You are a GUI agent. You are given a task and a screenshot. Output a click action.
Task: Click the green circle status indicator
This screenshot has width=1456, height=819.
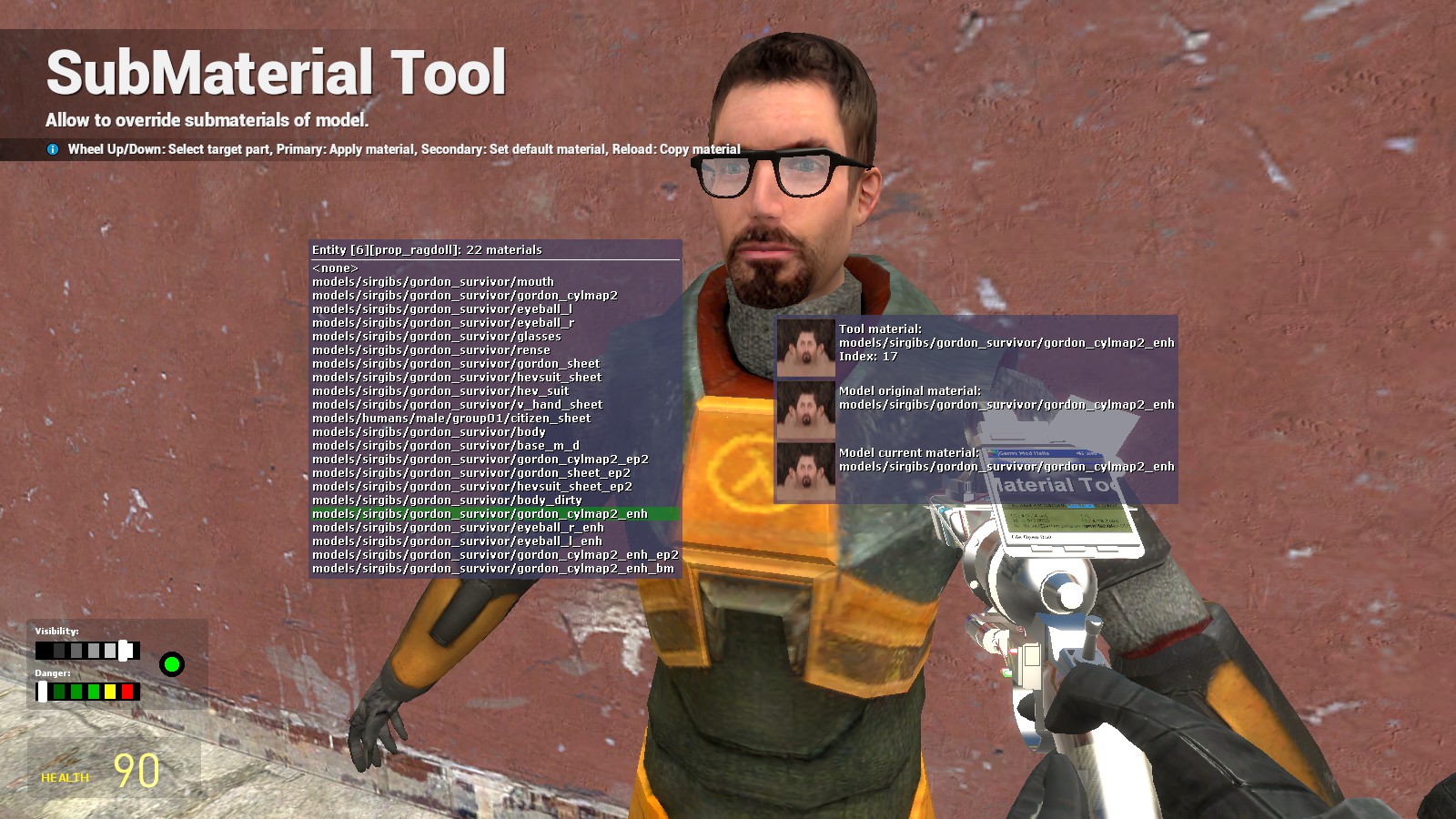coord(172,664)
